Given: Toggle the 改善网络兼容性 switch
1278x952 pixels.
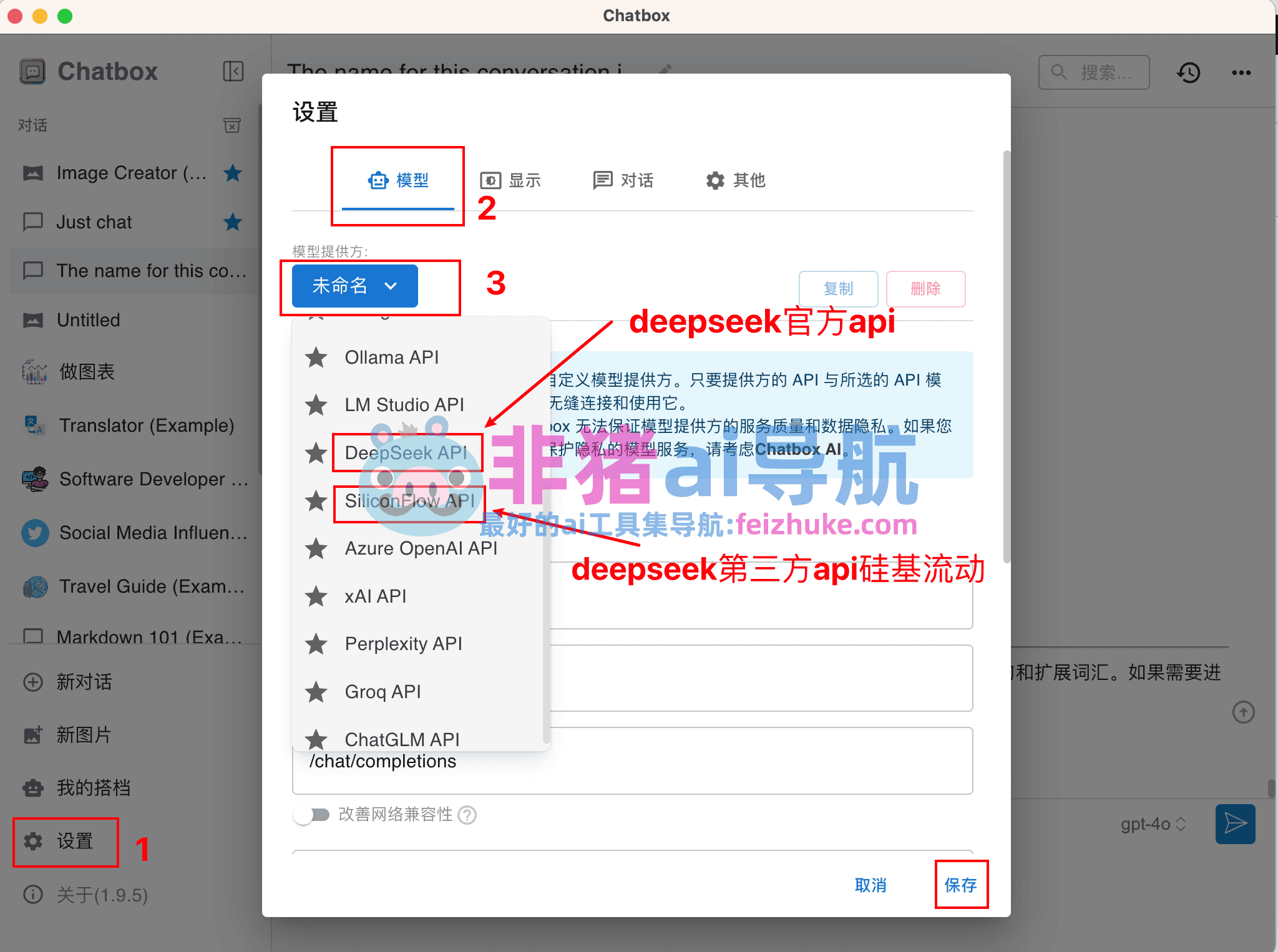Looking at the screenshot, I should click(311, 815).
